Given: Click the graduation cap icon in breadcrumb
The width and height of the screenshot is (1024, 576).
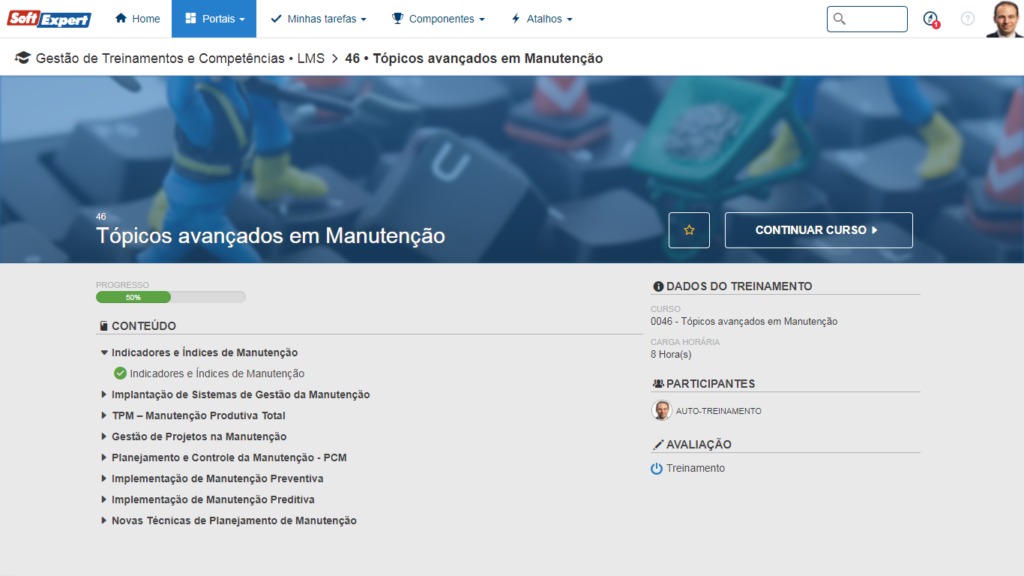Looking at the screenshot, I should click(22, 58).
